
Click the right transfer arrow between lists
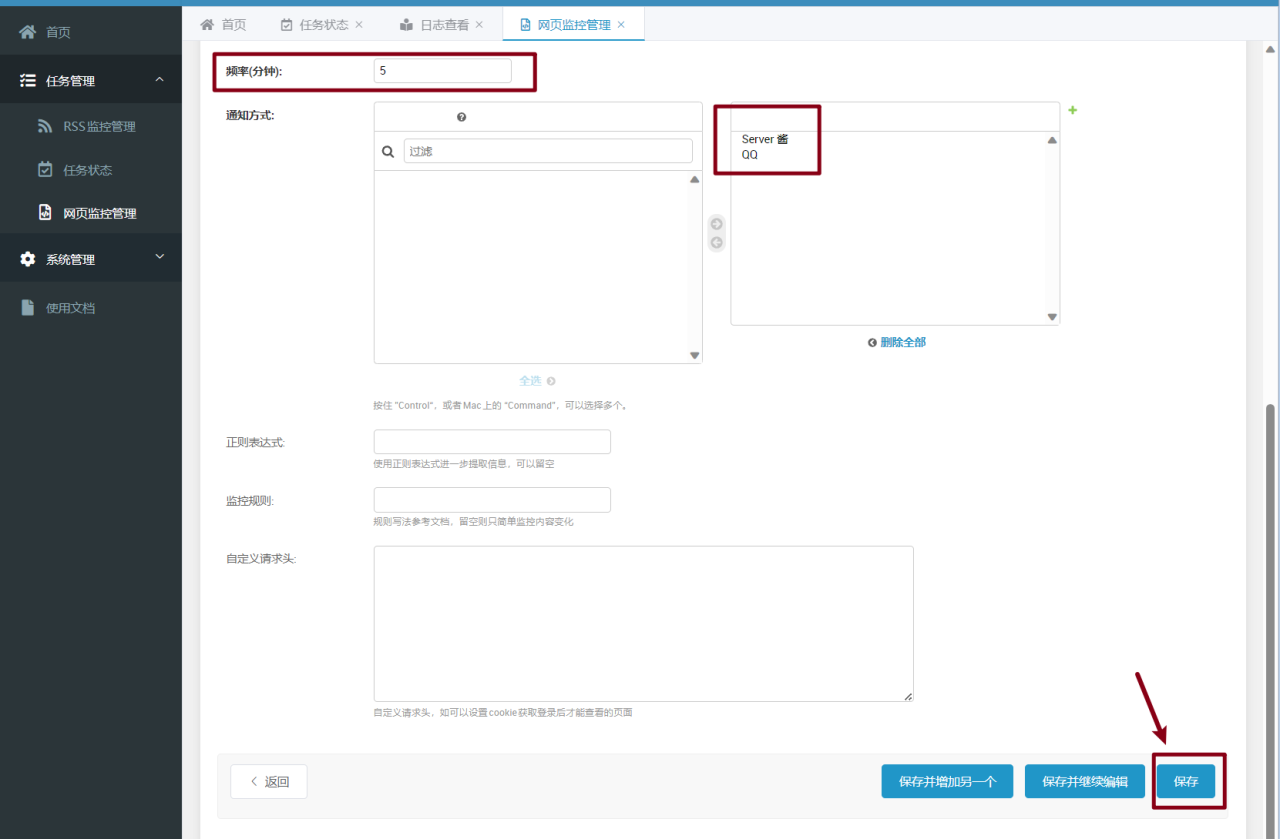pyautogui.click(x=716, y=224)
